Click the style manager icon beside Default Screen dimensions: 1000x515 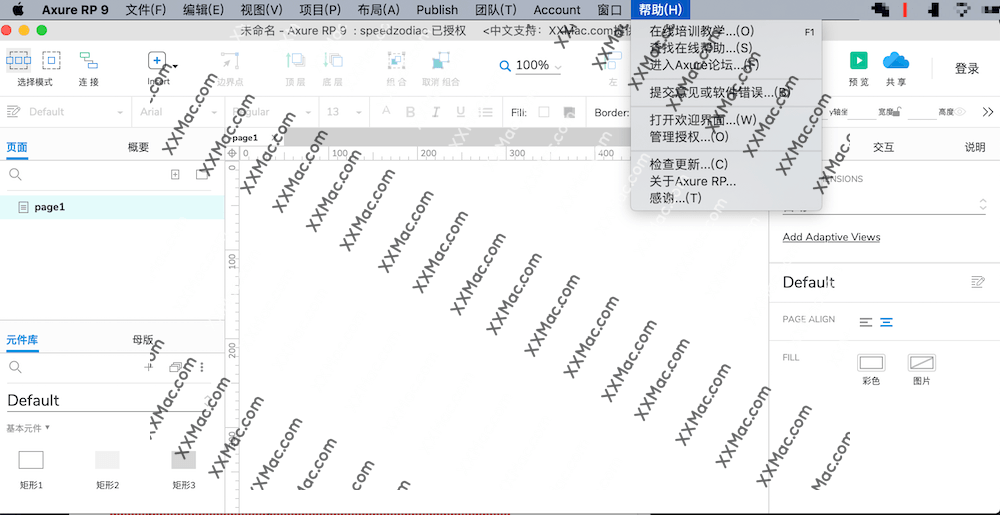(x=13, y=112)
